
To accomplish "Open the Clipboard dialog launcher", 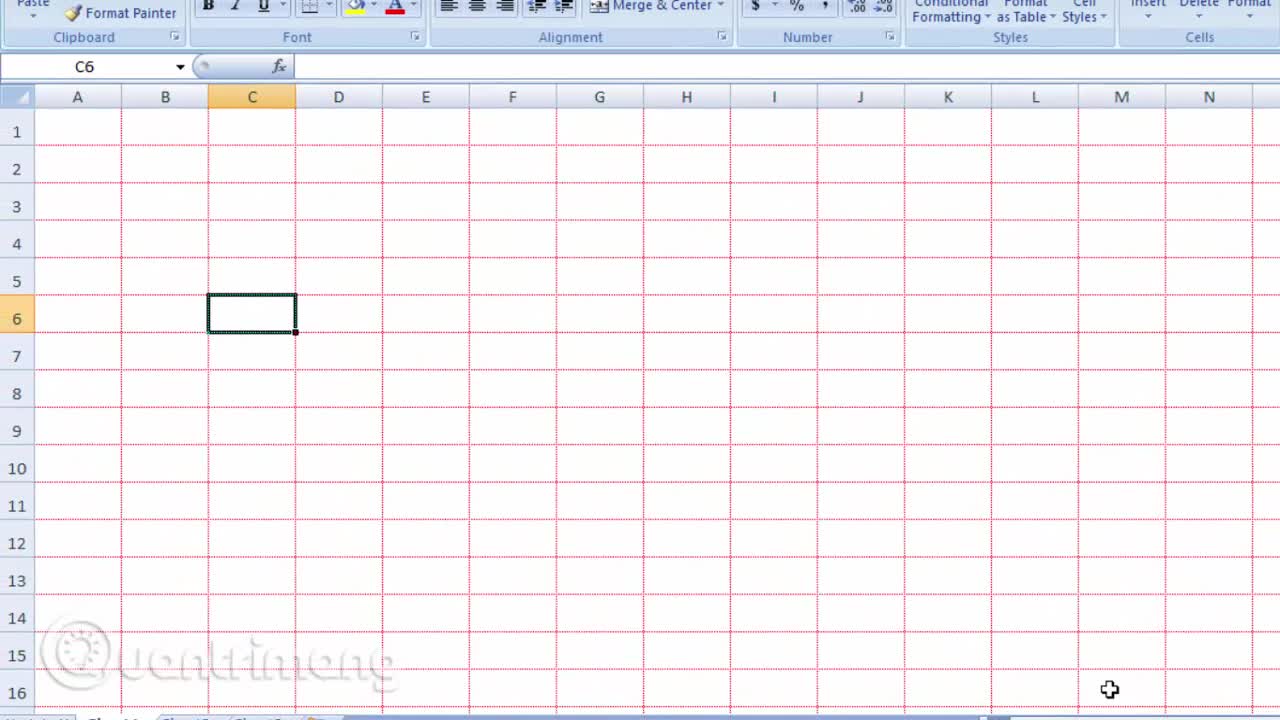I will (x=174, y=37).
